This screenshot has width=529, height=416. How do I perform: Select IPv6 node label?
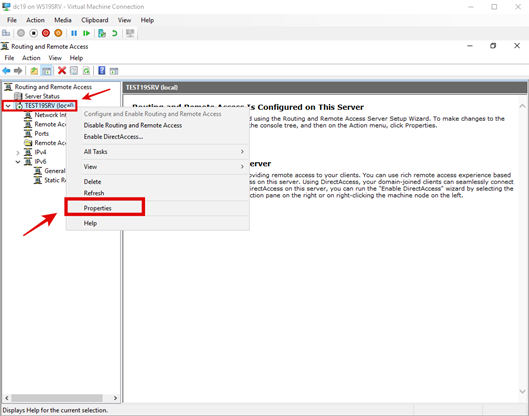40,162
